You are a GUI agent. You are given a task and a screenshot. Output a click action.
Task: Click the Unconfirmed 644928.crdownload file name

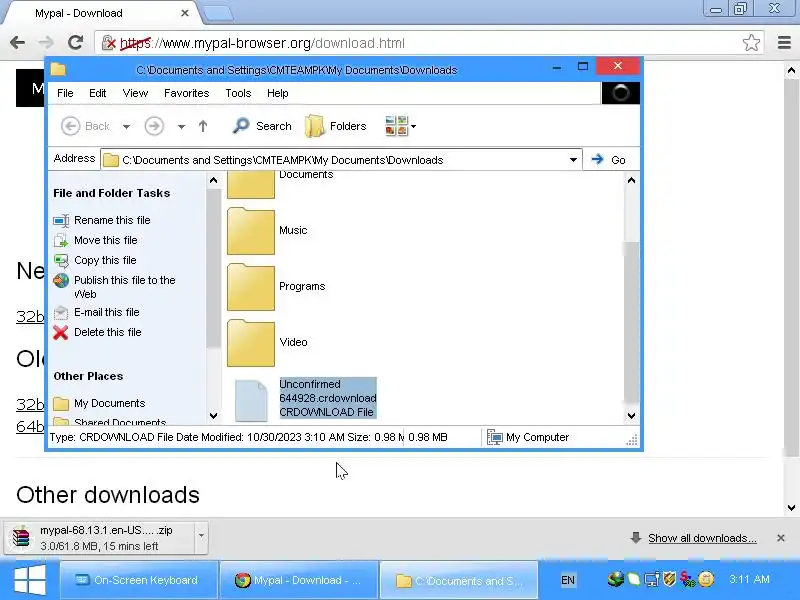[x=328, y=398]
